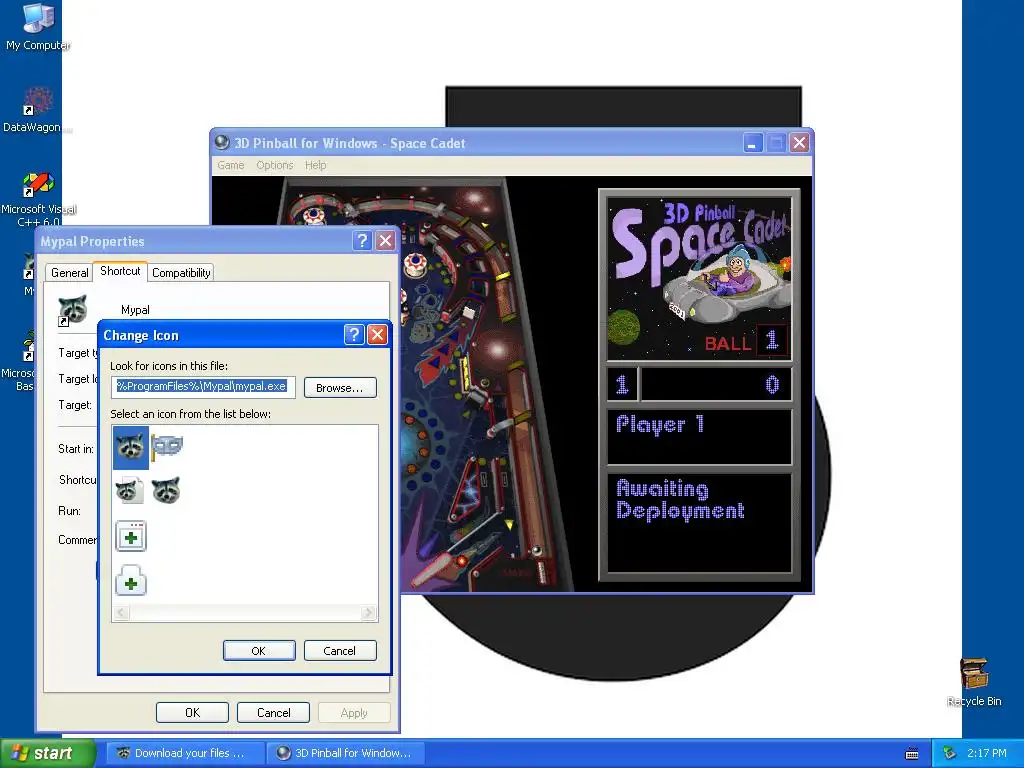Click the 'Player 1' text in Pinball
The height and width of the screenshot is (768, 1024).
click(x=660, y=424)
